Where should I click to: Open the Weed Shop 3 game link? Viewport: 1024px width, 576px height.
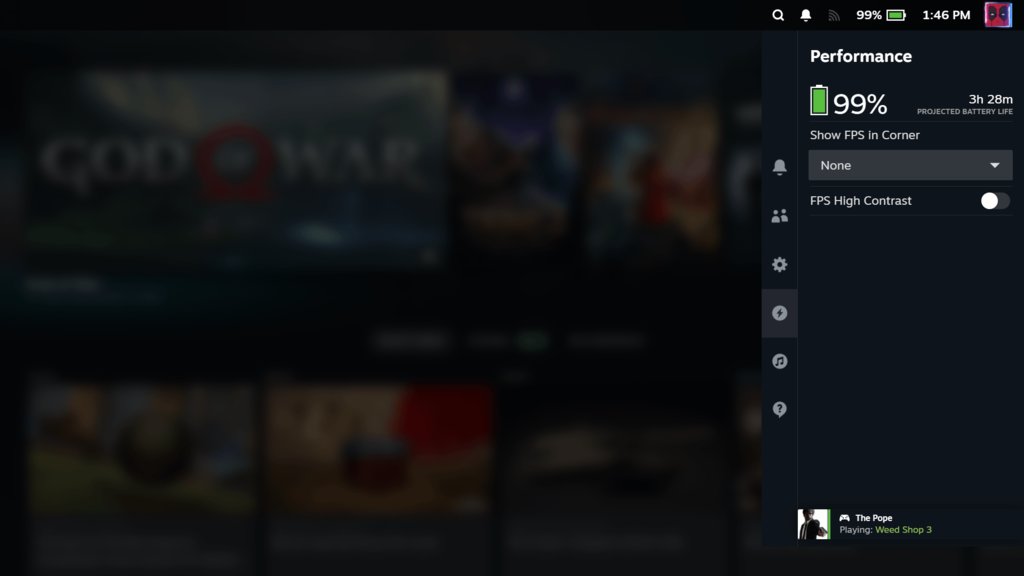point(903,530)
